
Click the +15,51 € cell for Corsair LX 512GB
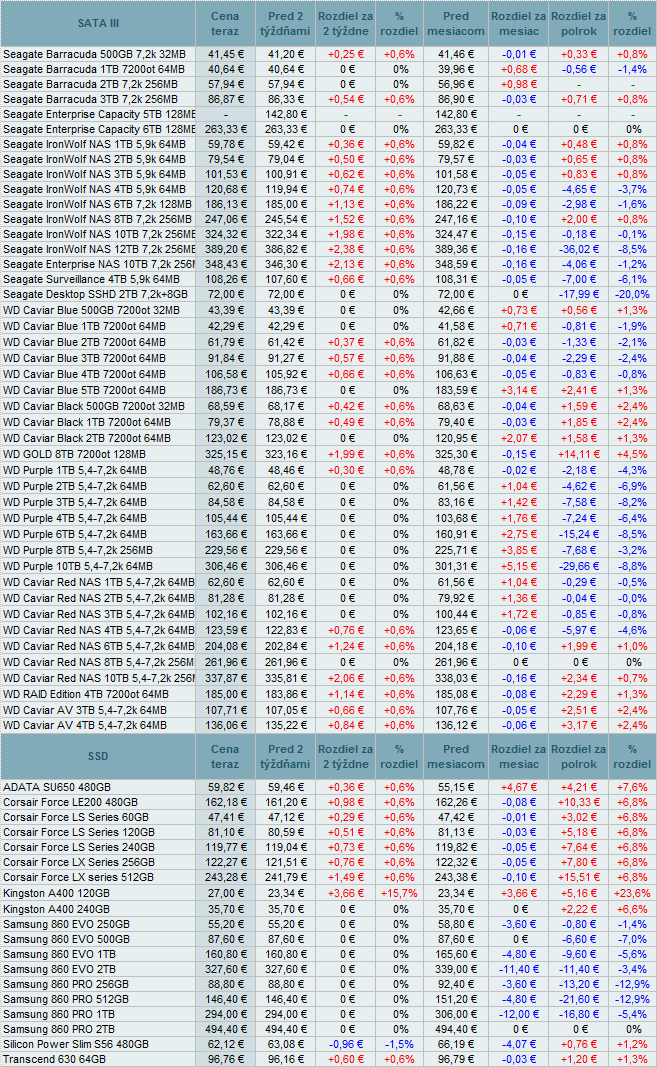(x=579, y=877)
